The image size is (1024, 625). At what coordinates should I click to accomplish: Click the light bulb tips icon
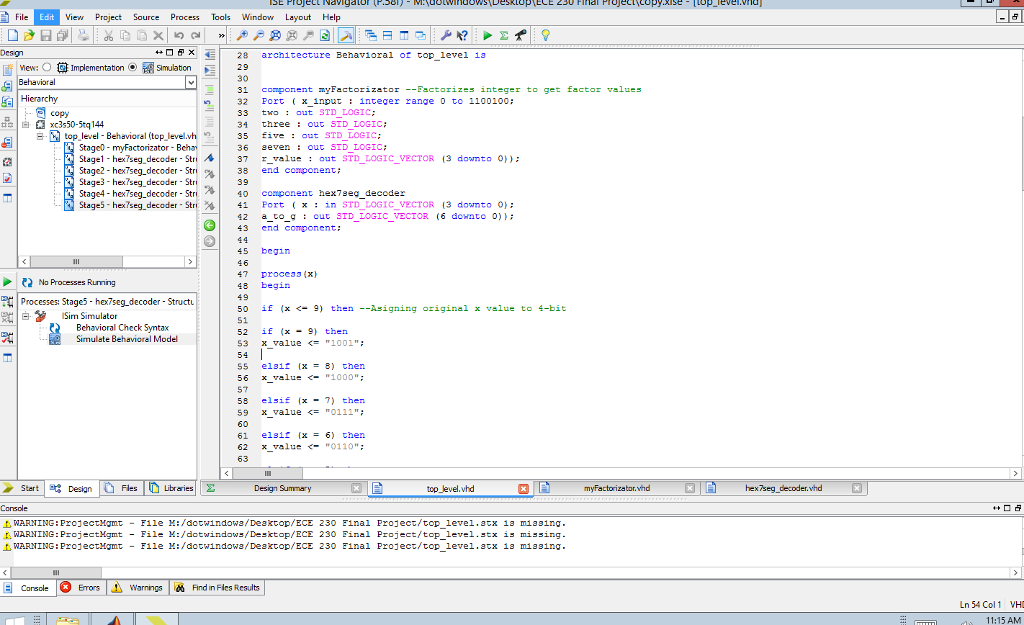(x=545, y=35)
